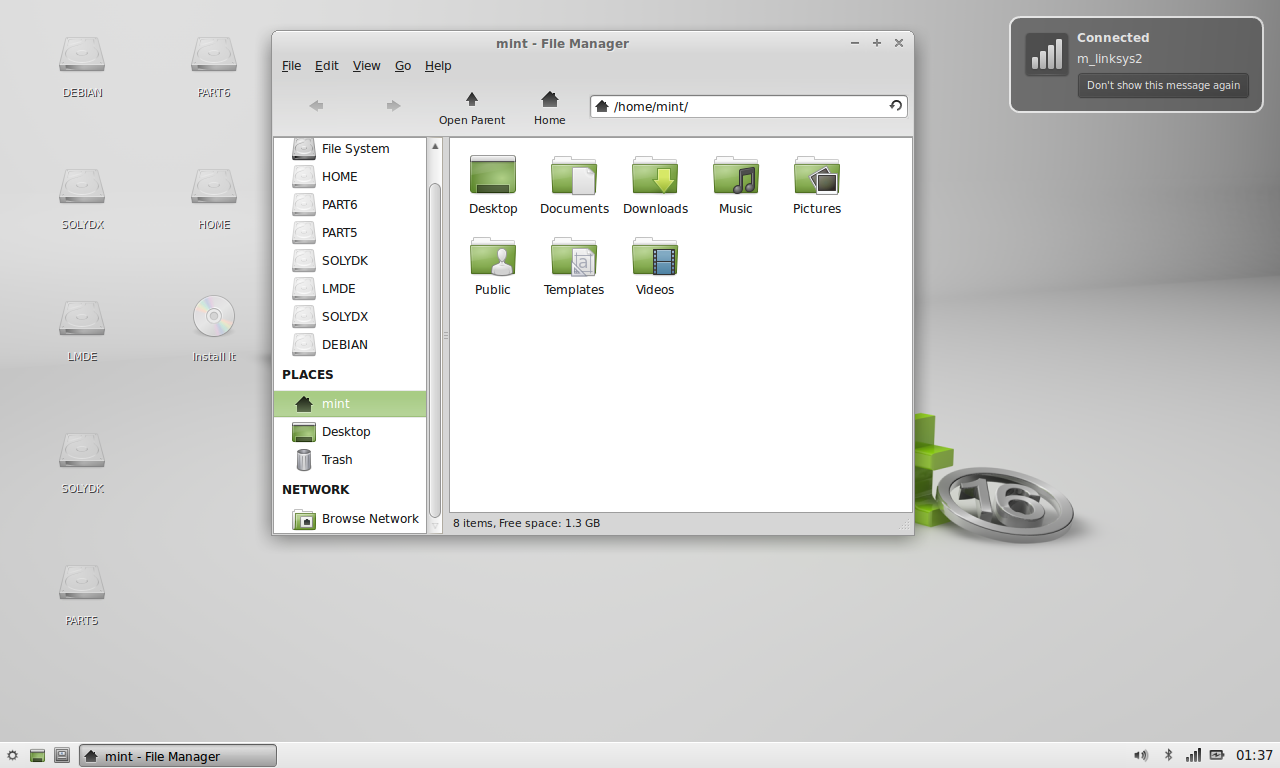Open the File menu
This screenshot has height=768, width=1280.
291,66
